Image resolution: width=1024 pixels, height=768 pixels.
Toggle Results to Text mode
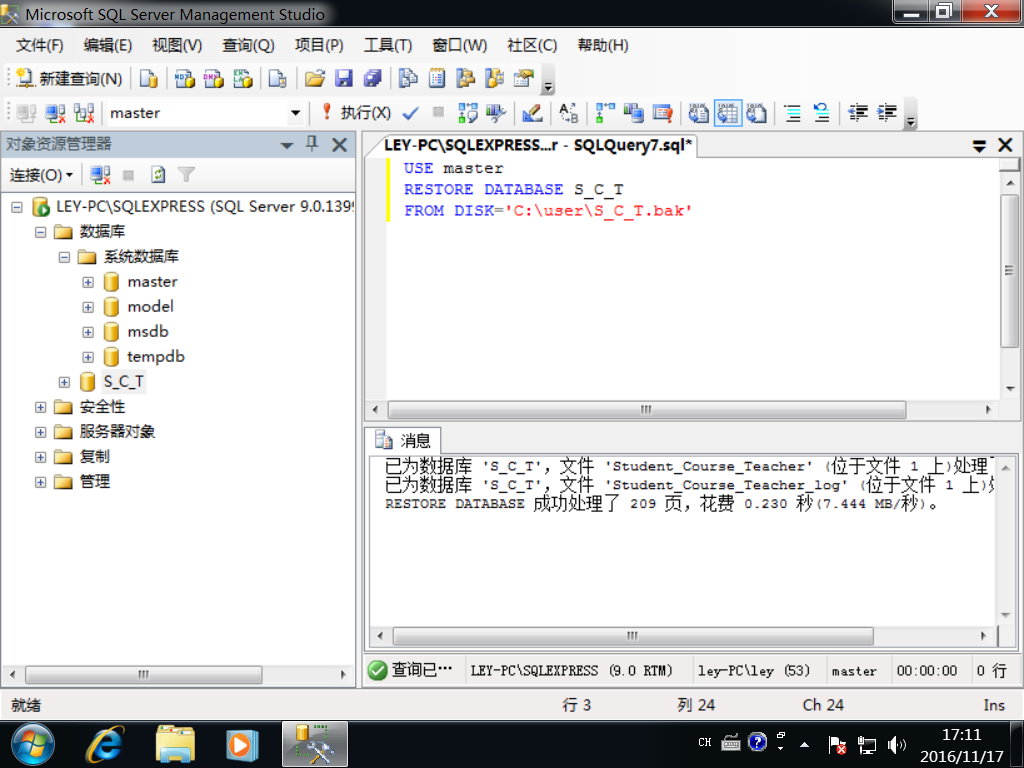[x=698, y=113]
